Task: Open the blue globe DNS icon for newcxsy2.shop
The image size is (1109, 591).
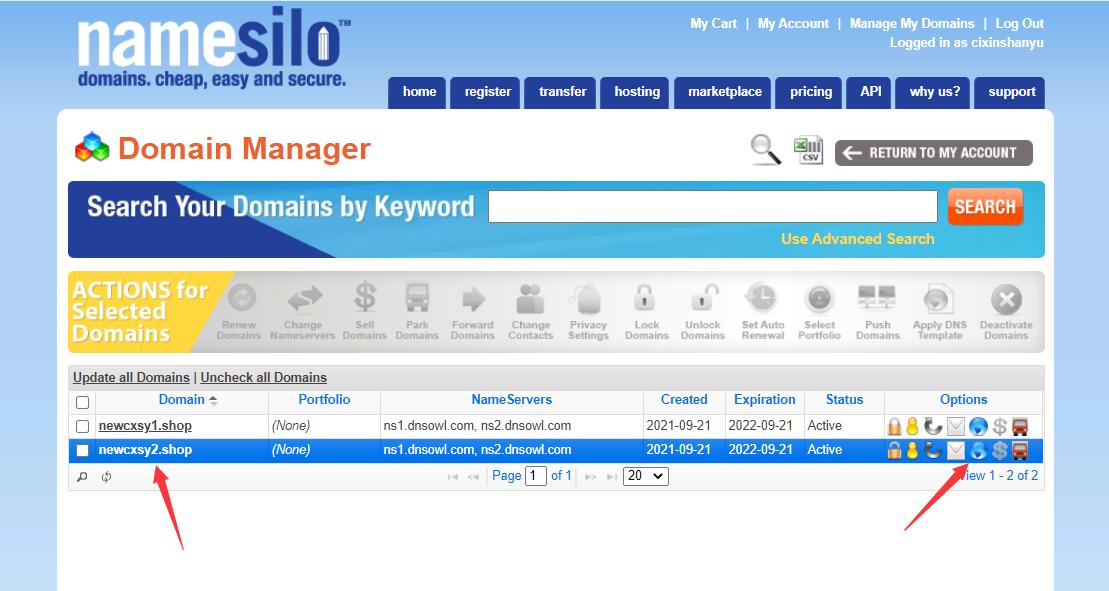Action: (978, 450)
